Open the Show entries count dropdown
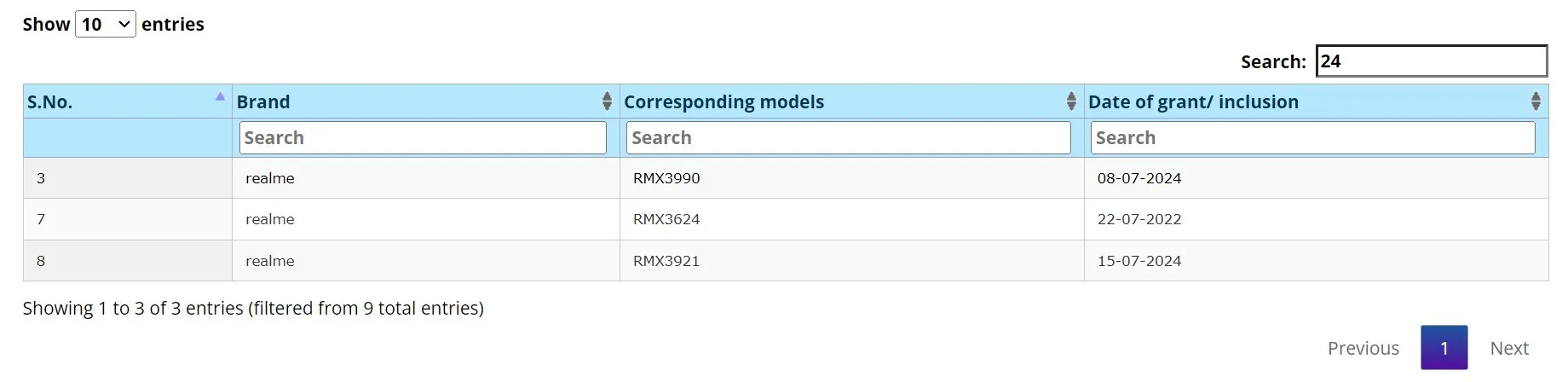Image resolution: width=1568 pixels, height=382 pixels. click(x=106, y=24)
